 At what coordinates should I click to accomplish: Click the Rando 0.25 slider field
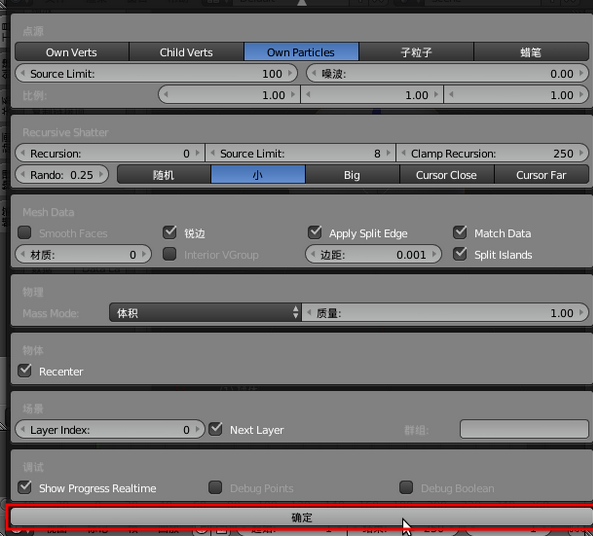click(x=62, y=175)
